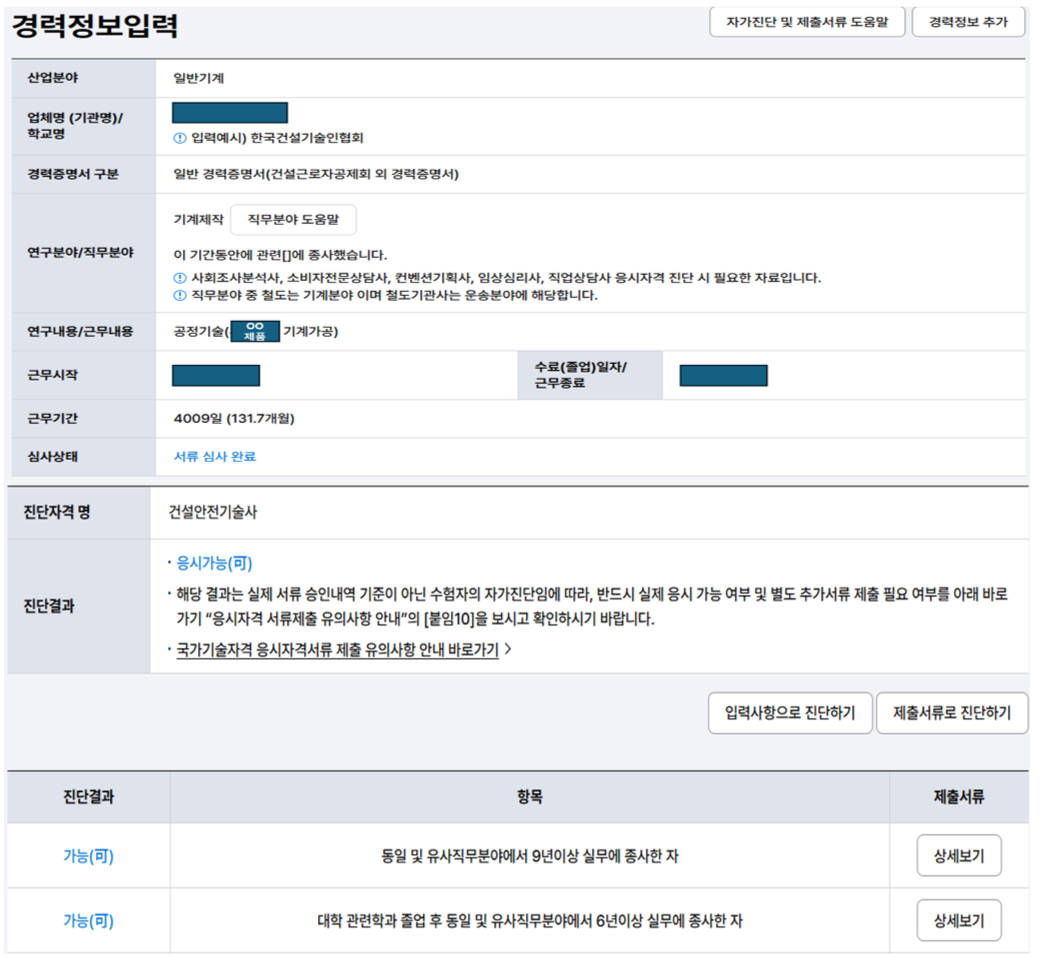The width and height of the screenshot is (1040, 958).
Task: Click the info icon about 철도 직무분야
Action: tap(179, 291)
